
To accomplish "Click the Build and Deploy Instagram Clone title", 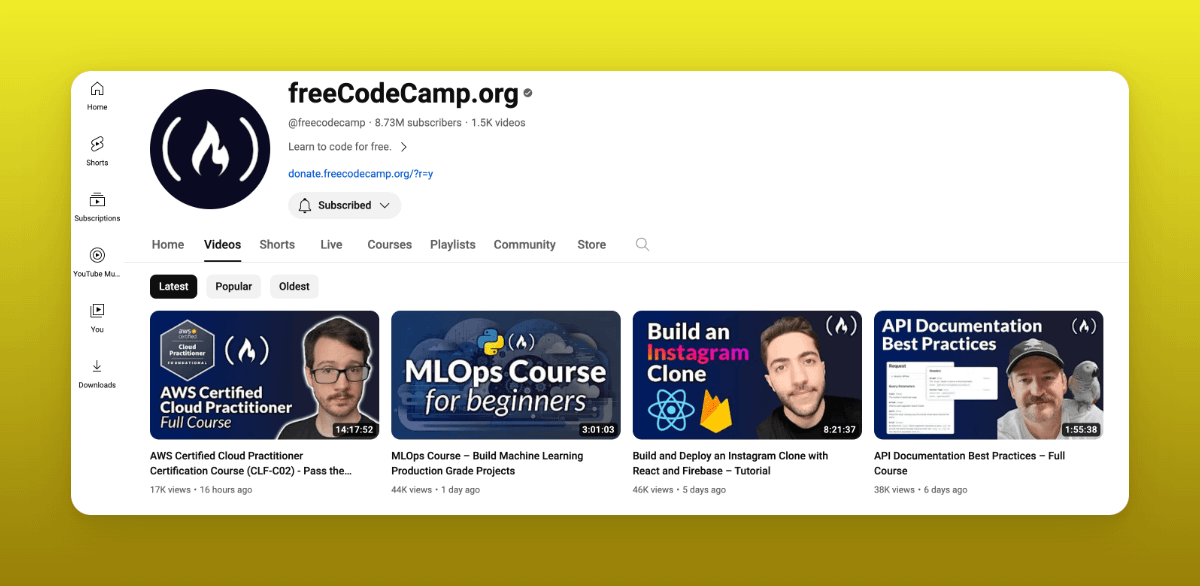I will pyautogui.click(x=731, y=463).
